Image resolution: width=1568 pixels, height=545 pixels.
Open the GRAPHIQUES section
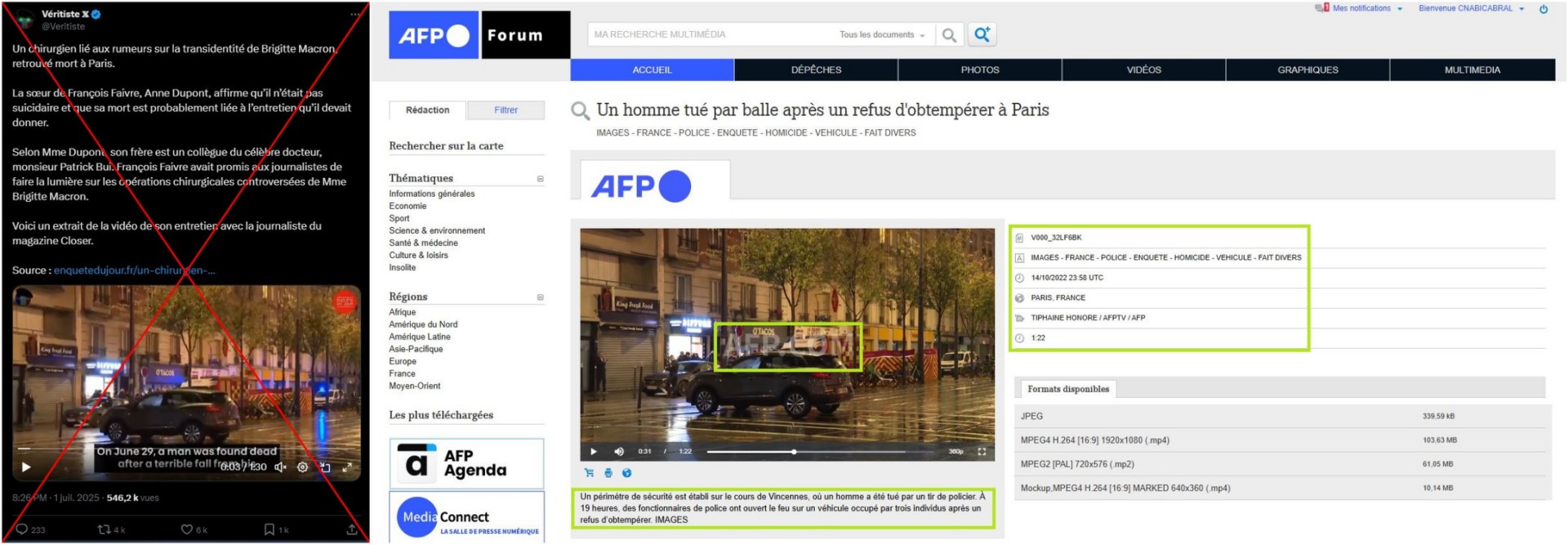tap(1307, 69)
